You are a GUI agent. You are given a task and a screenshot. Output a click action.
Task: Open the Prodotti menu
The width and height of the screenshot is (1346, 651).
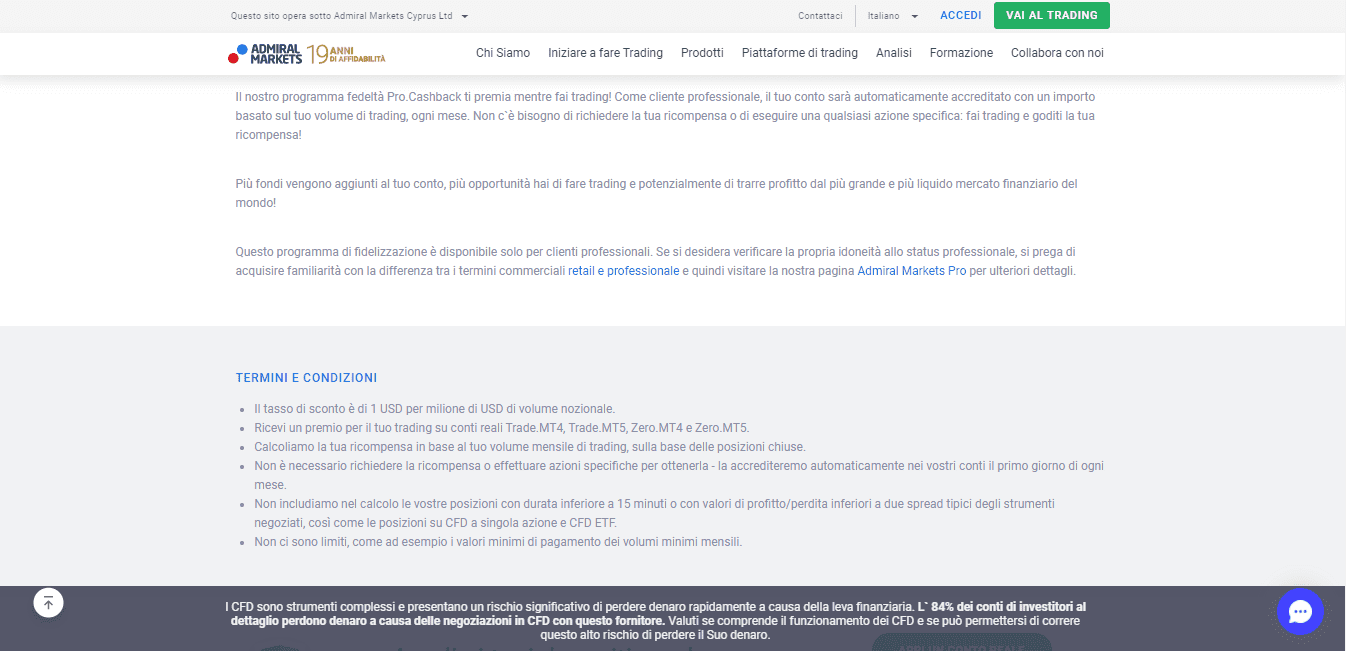click(702, 53)
